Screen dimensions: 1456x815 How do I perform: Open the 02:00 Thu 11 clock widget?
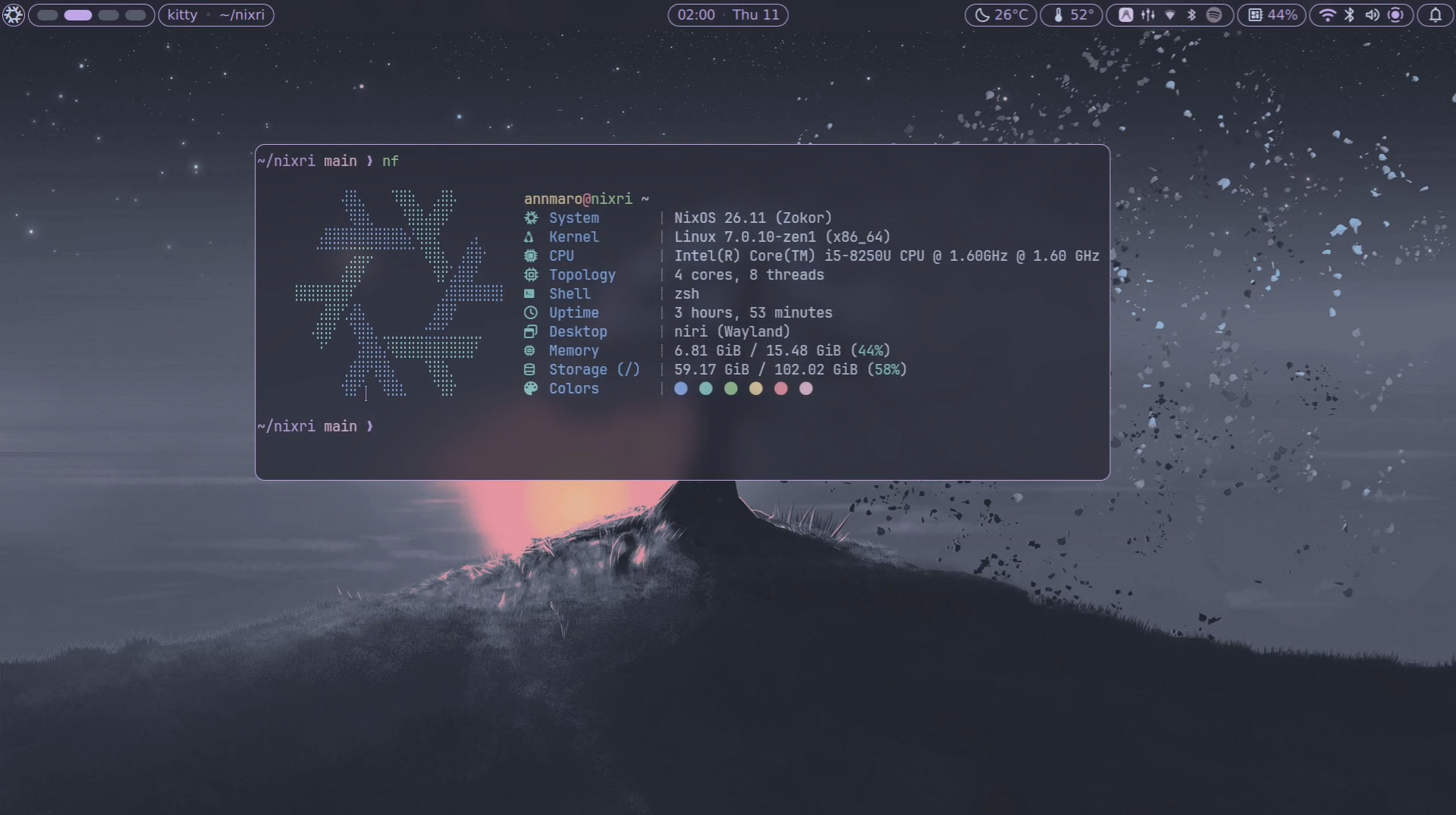point(728,15)
